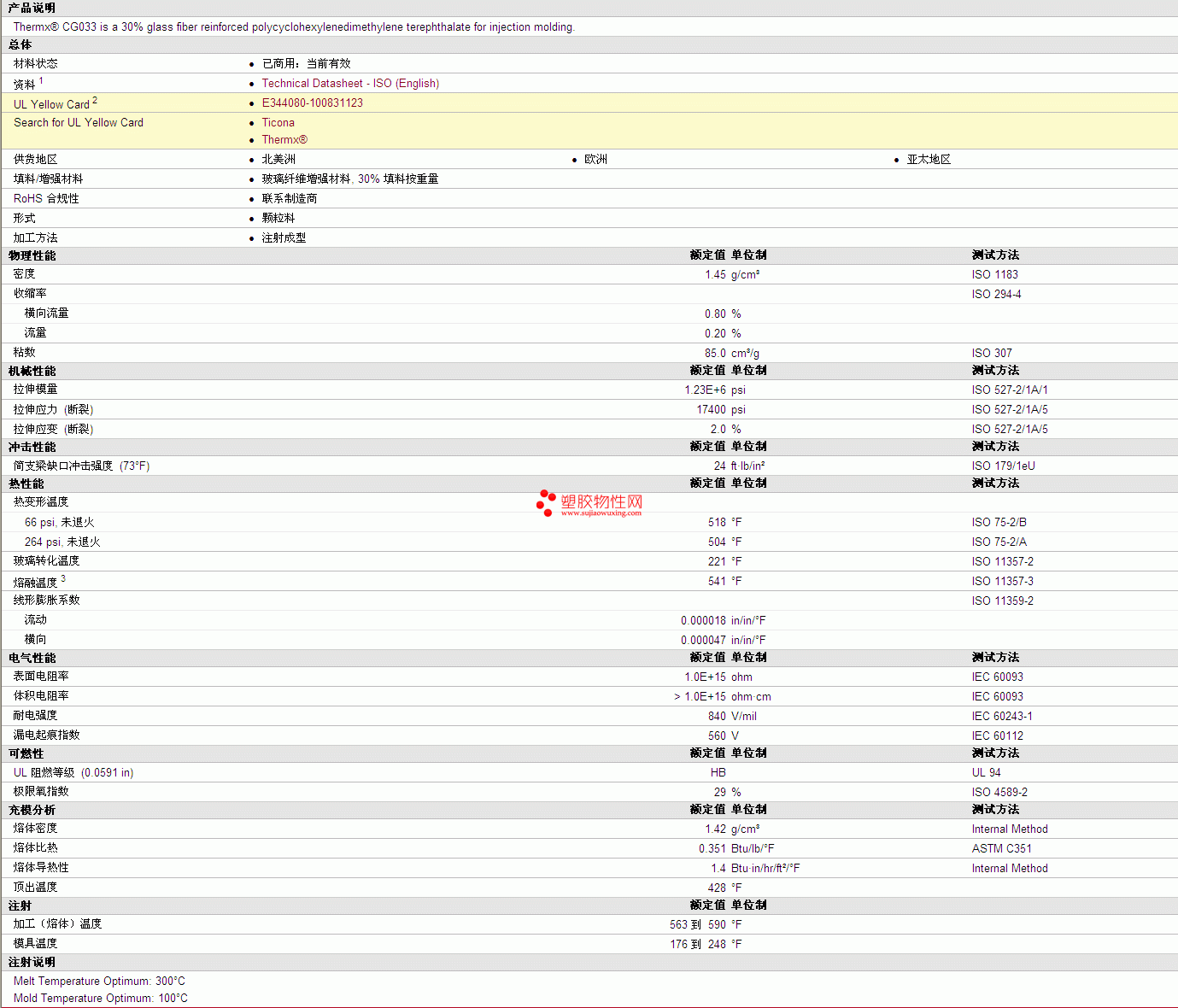The image size is (1178, 1008).
Task: Select Charpy impact value 24
Action: 719,466
